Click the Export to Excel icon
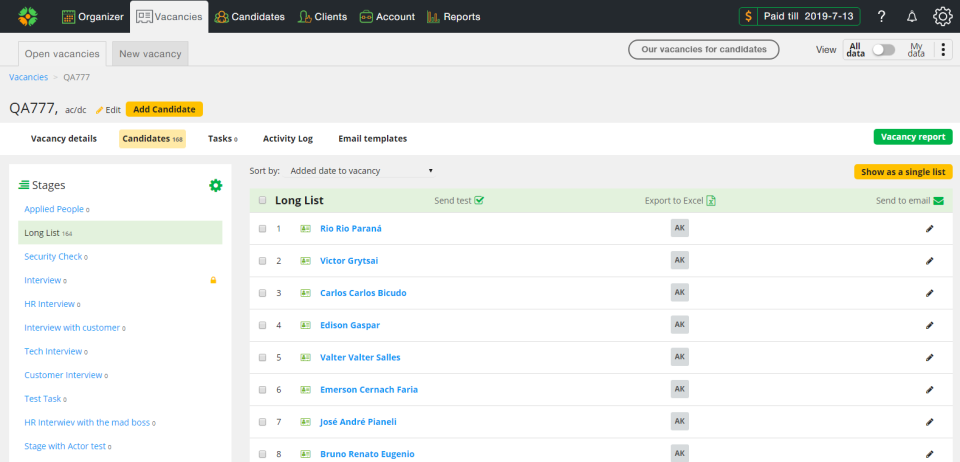The height and width of the screenshot is (462, 960). (x=711, y=200)
